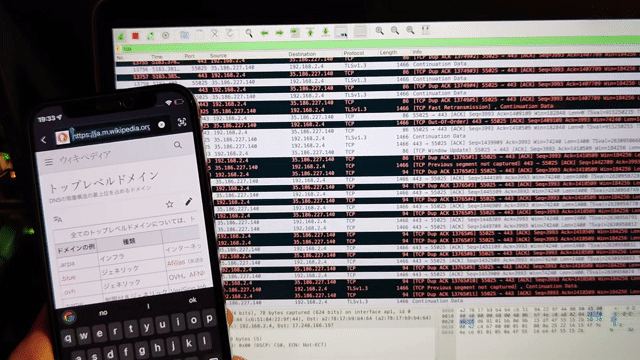Select the TCP Fast Retransmission packet row
This screenshot has height=360, width=640.
[420, 108]
